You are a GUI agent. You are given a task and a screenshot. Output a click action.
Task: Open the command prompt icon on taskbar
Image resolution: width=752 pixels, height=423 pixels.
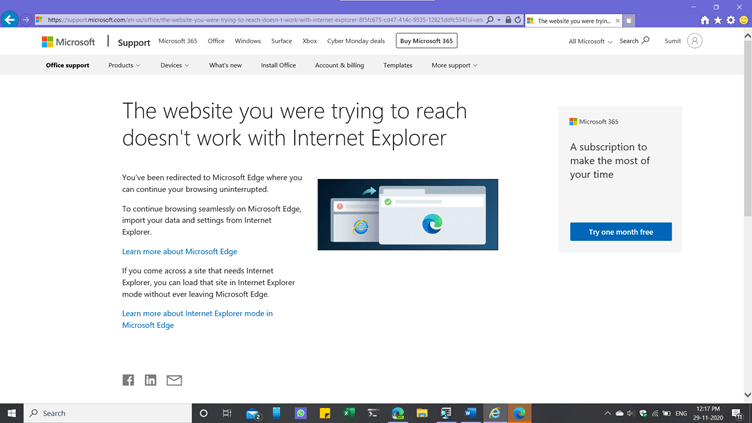[373, 413]
